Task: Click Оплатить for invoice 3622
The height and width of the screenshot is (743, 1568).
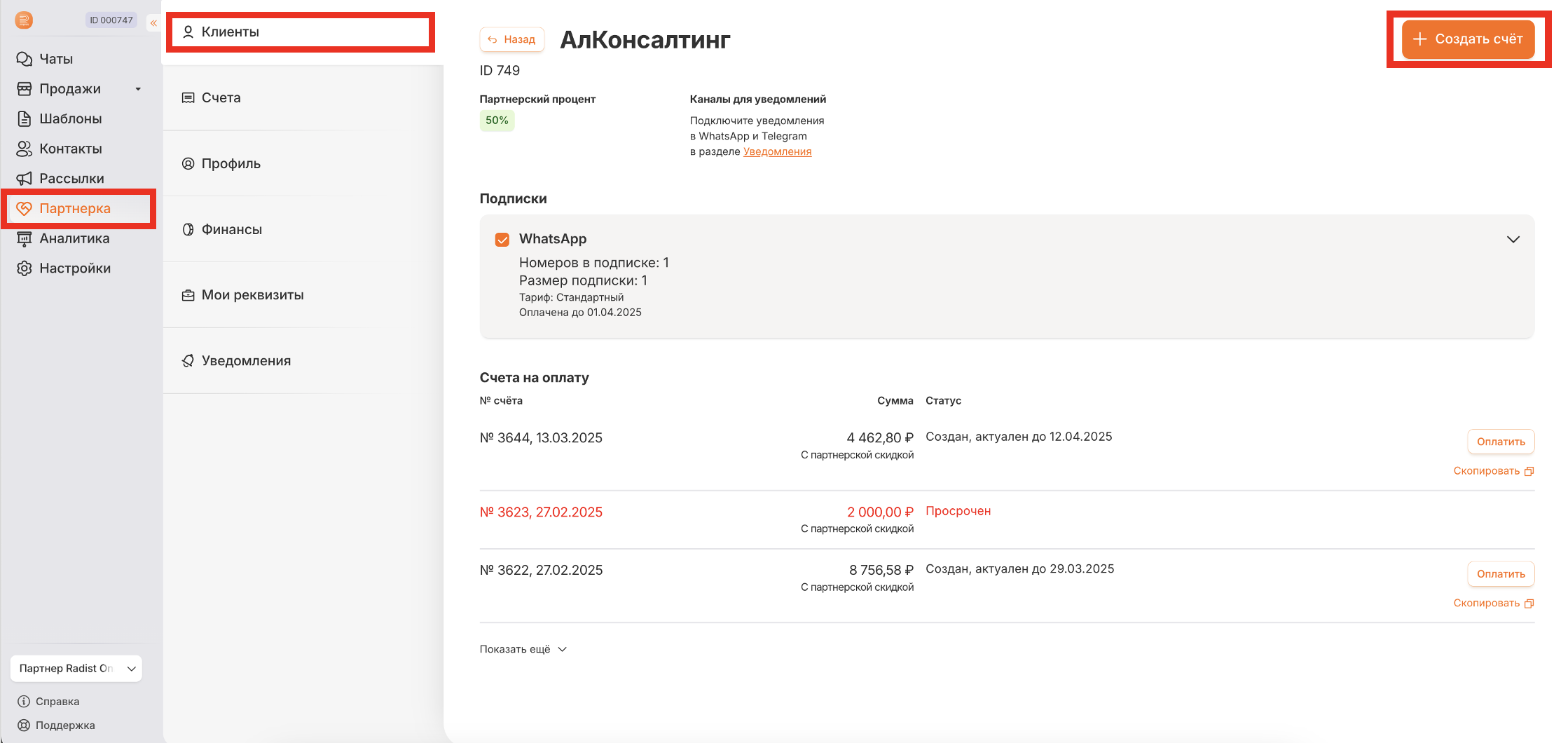Action: pyautogui.click(x=1500, y=574)
